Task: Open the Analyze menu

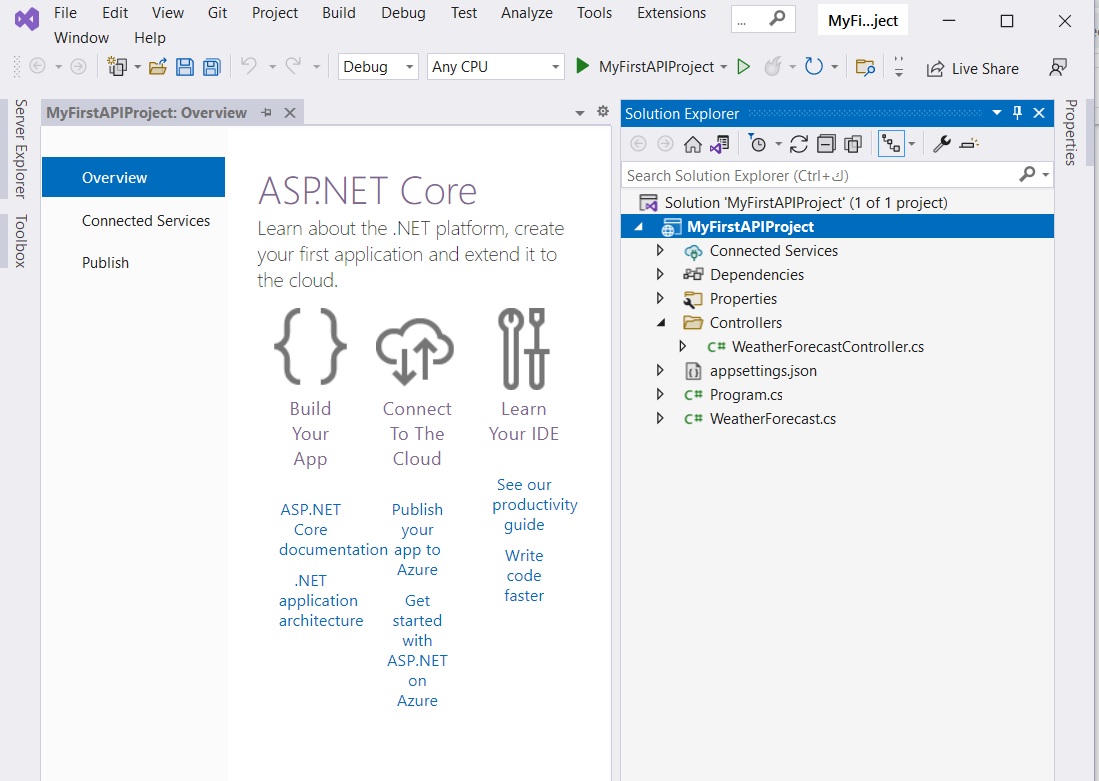Action: coord(526,13)
